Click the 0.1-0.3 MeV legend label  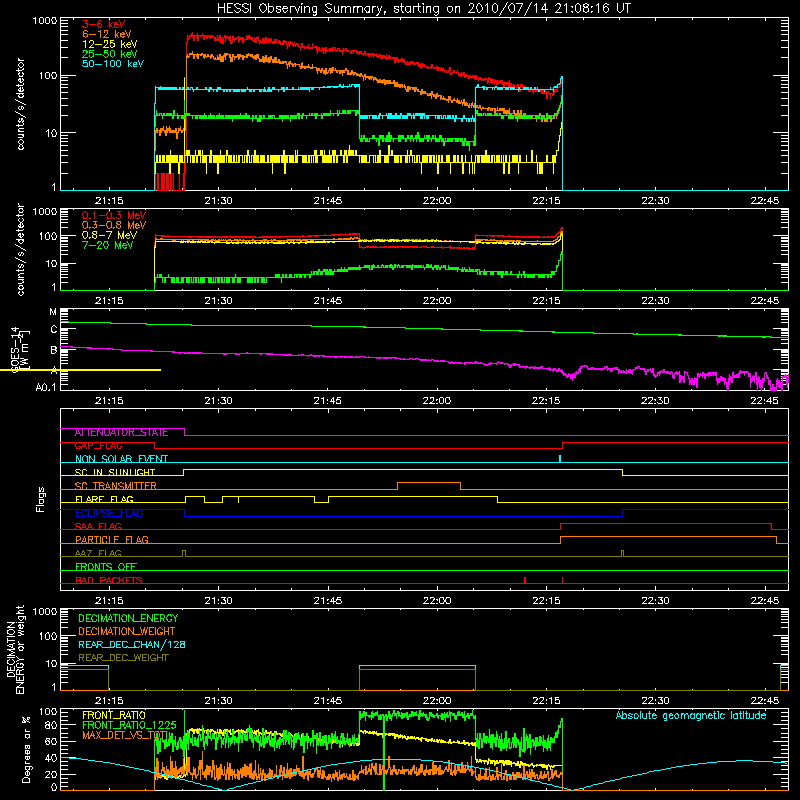[114, 215]
